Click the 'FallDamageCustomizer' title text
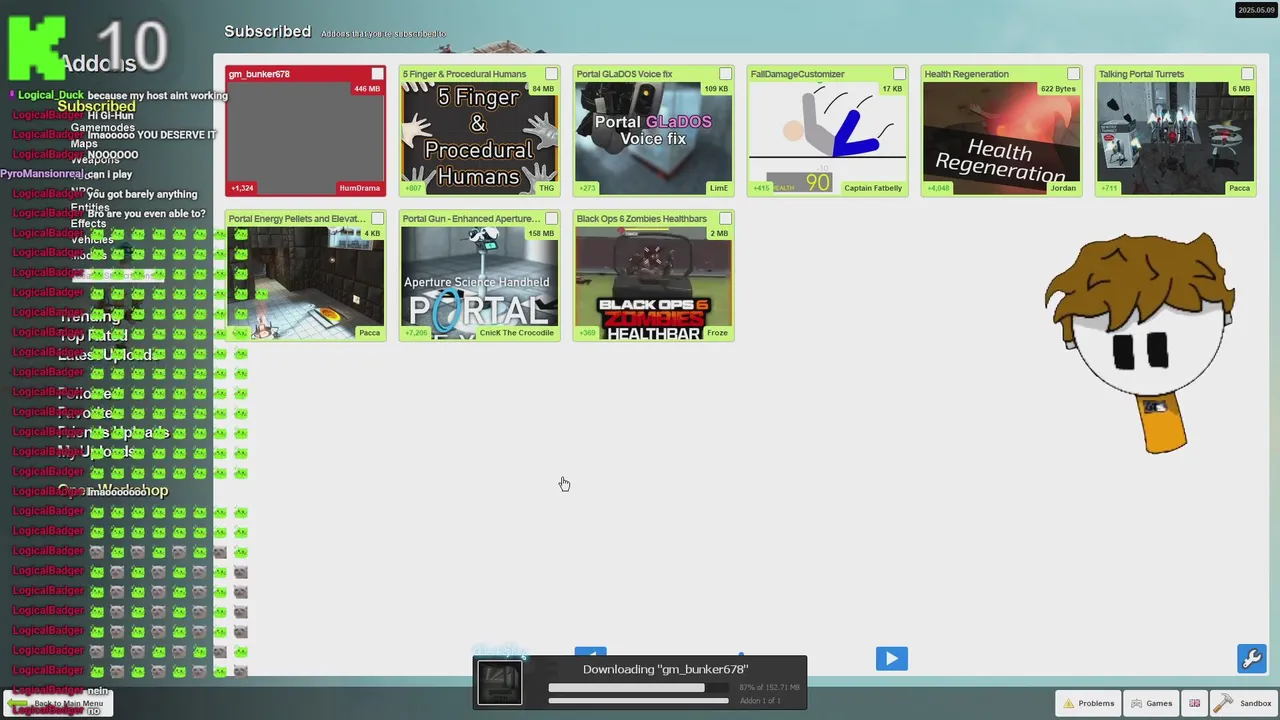 tap(797, 74)
